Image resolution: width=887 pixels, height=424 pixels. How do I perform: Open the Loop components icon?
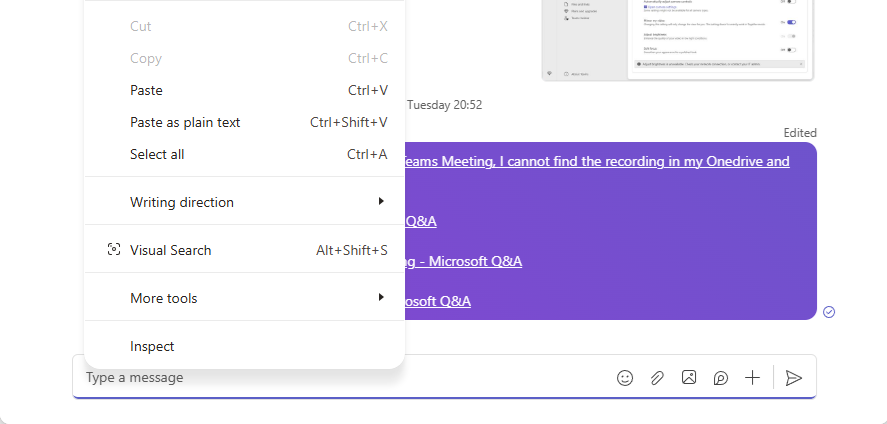720,378
